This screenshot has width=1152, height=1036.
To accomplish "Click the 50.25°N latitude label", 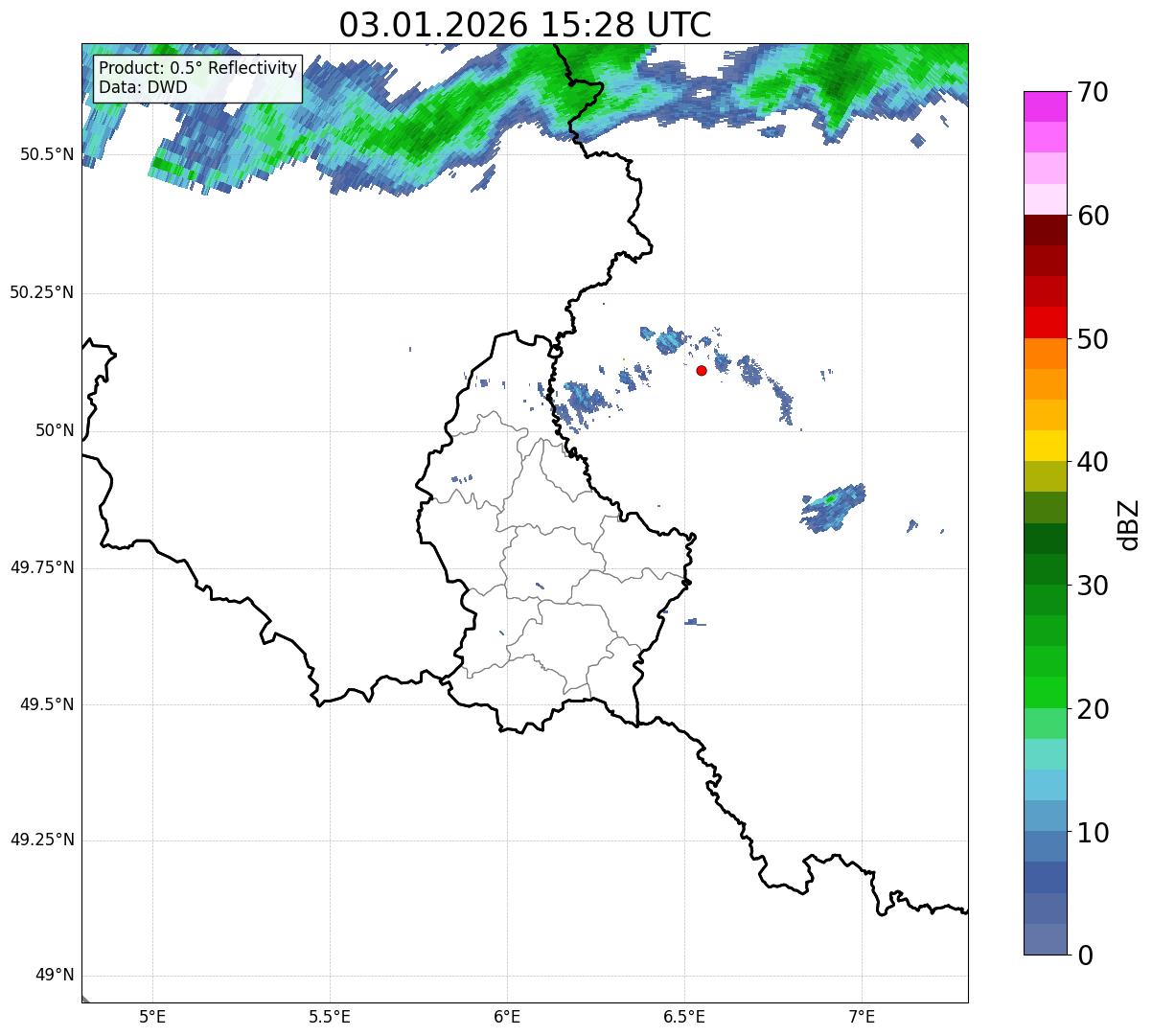I will (x=41, y=292).
